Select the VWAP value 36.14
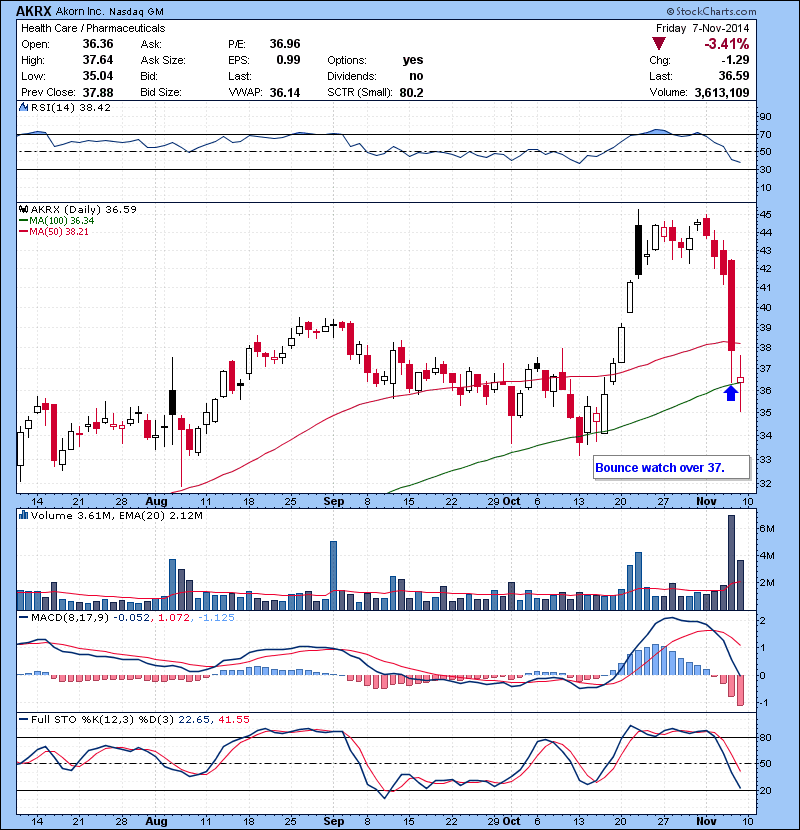The image size is (800, 830). 285,93
